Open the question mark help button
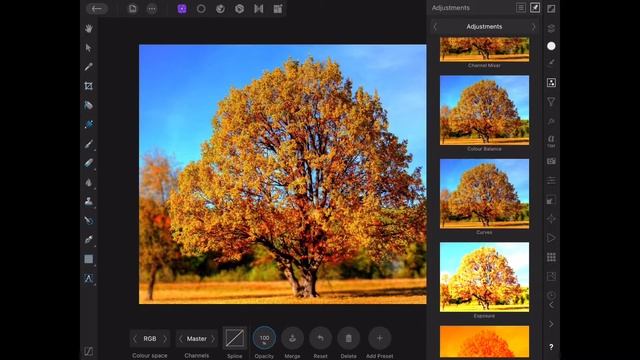The width and height of the screenshot is (640, 360). click(551, 347)
